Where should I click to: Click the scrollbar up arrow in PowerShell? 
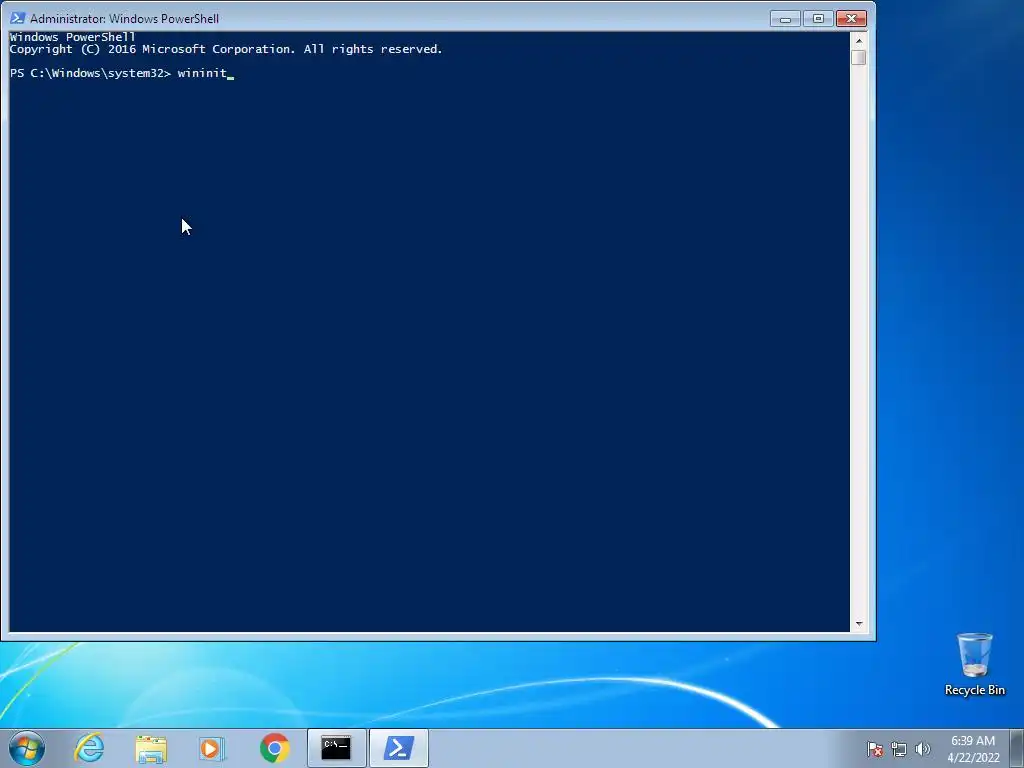(x=859, y=40)
